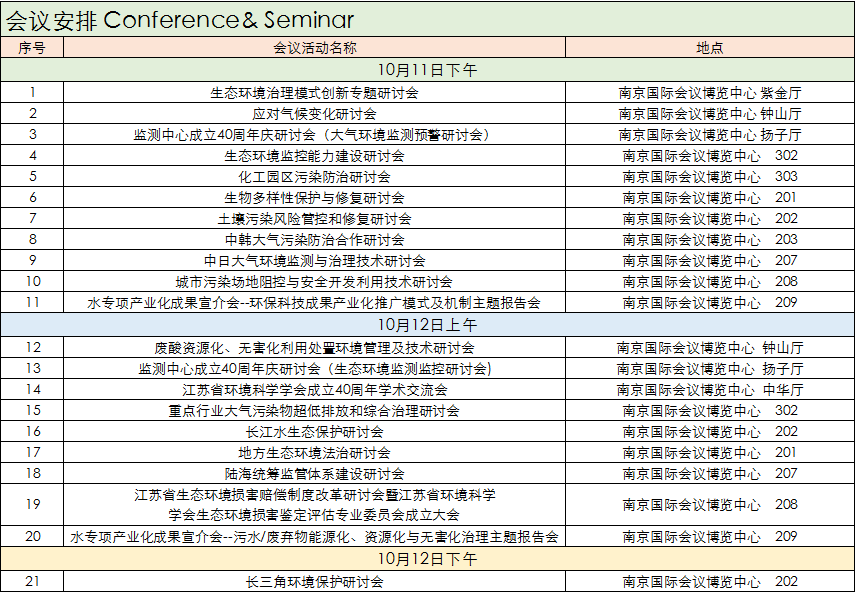Click the 长三角环境保护研讨会 entry
Image resolution: width=856 pixels, height=592 pixels.
click(x=314, y=582)
